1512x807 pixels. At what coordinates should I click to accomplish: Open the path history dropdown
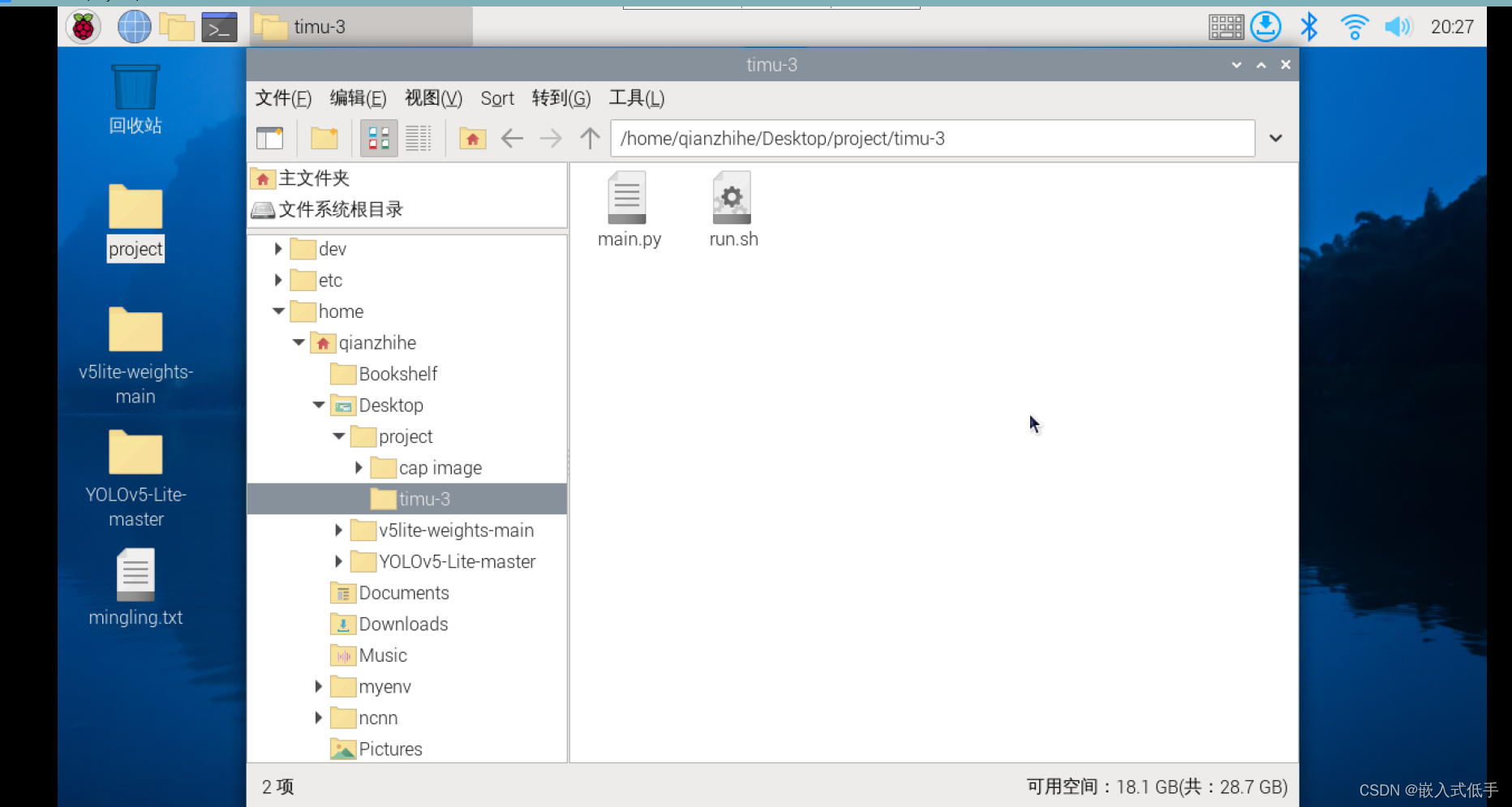point(1275,138)
